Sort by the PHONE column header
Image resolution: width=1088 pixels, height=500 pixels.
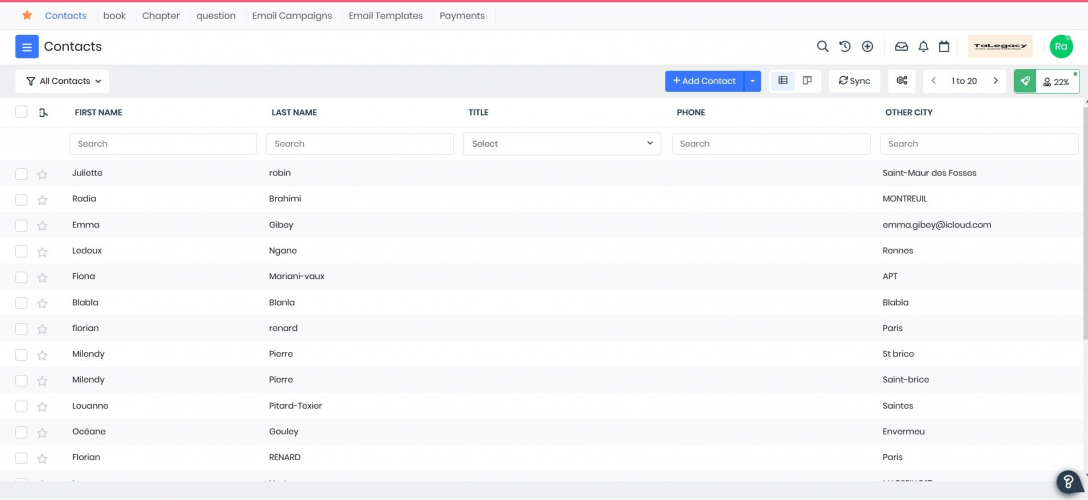(x=691, y=112)
